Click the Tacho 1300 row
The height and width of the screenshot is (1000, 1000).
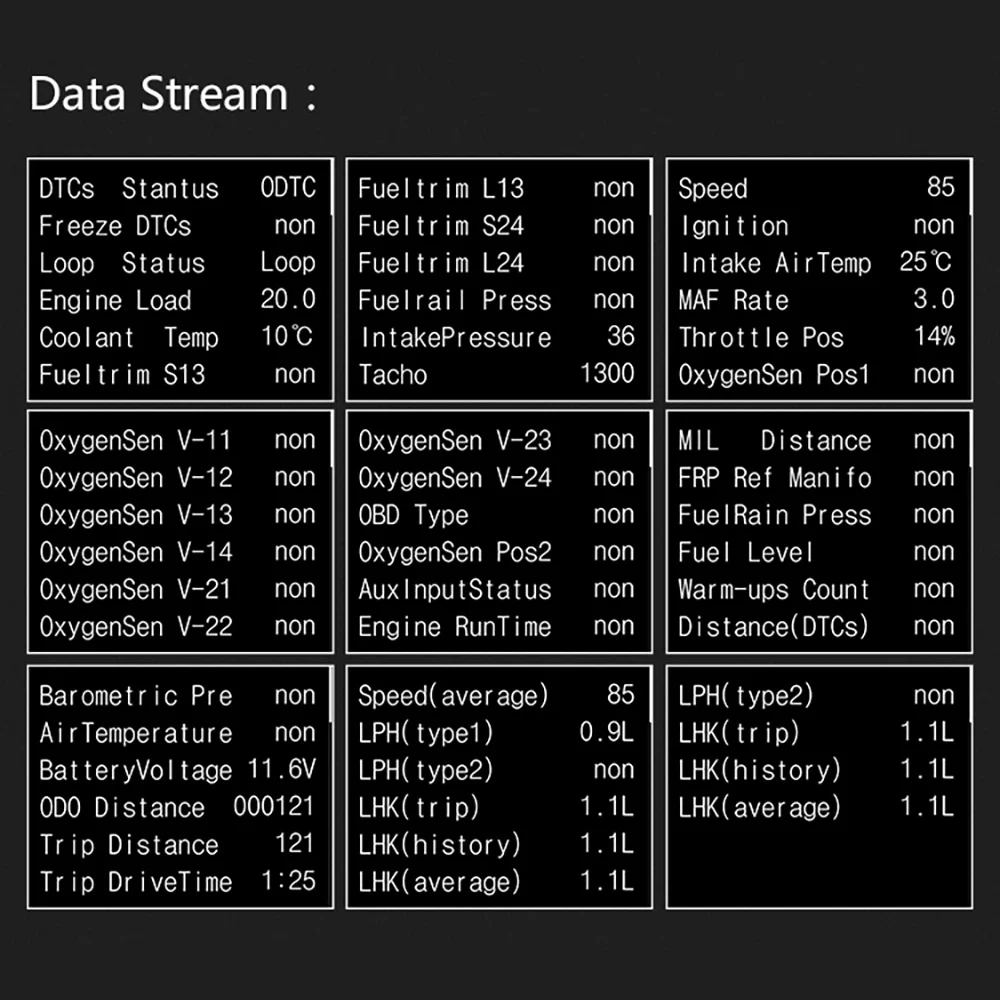point(496,374)
